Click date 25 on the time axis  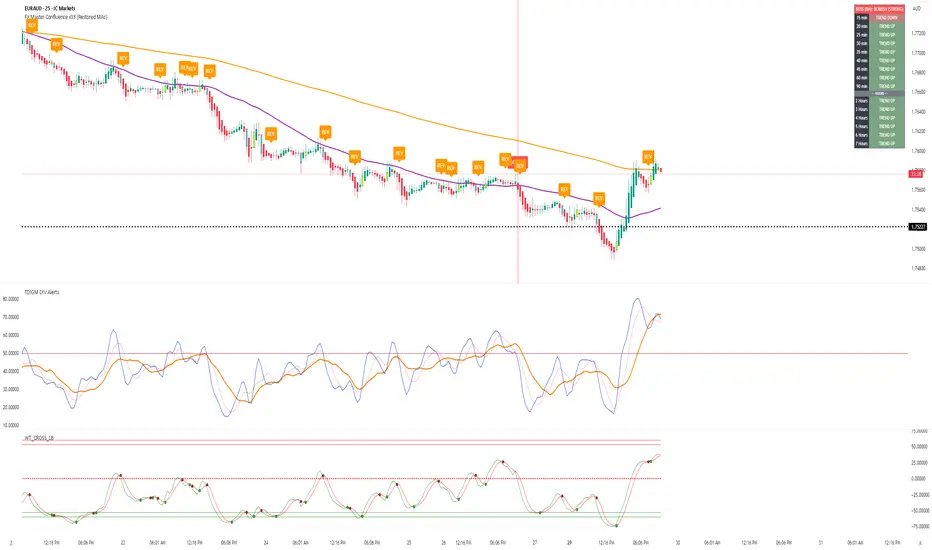[x=409, y=542]
